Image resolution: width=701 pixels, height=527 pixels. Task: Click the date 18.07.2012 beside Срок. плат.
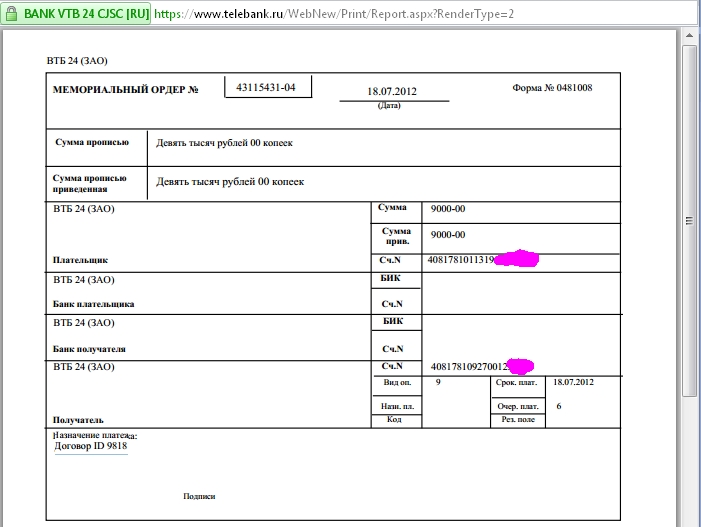(x=573, y=382)
